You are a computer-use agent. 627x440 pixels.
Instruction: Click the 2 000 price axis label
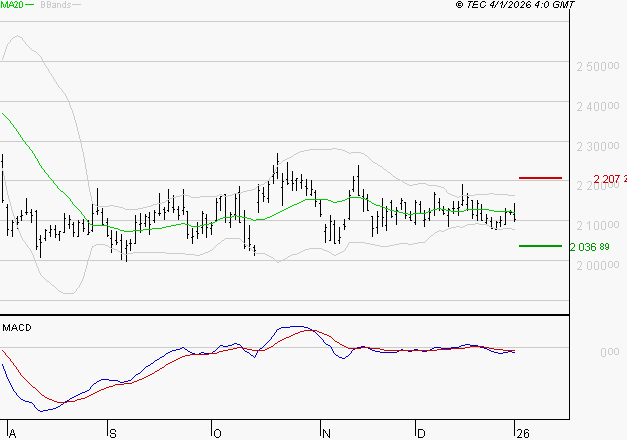598,265
